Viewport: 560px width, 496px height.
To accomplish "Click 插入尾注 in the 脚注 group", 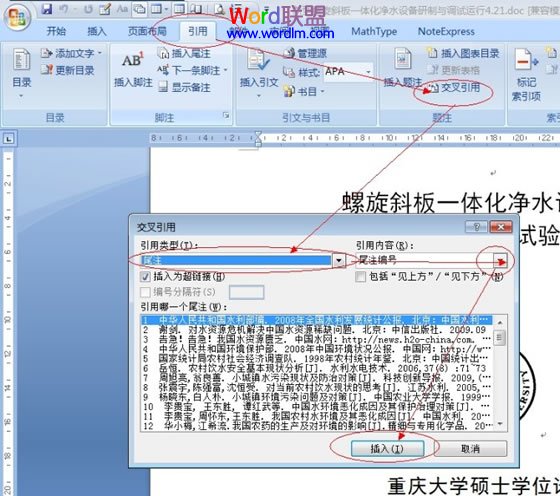I will tap(184, 54).
